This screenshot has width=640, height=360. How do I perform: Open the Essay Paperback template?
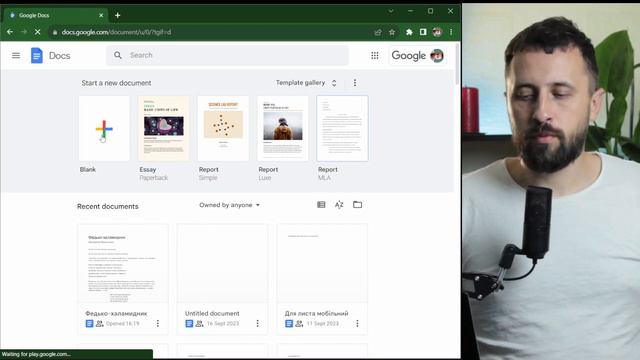coord(164,128)
